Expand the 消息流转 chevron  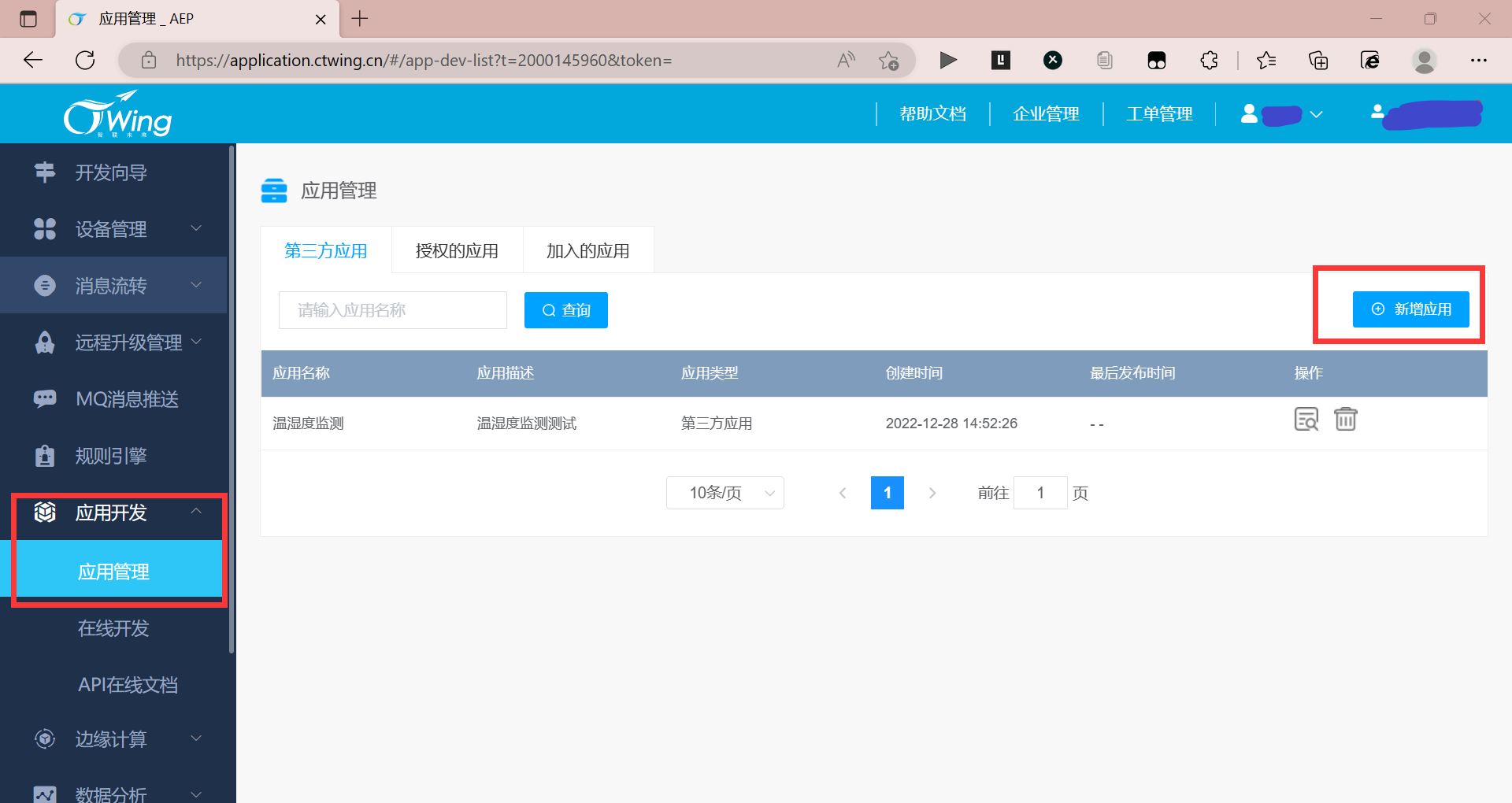196,285
